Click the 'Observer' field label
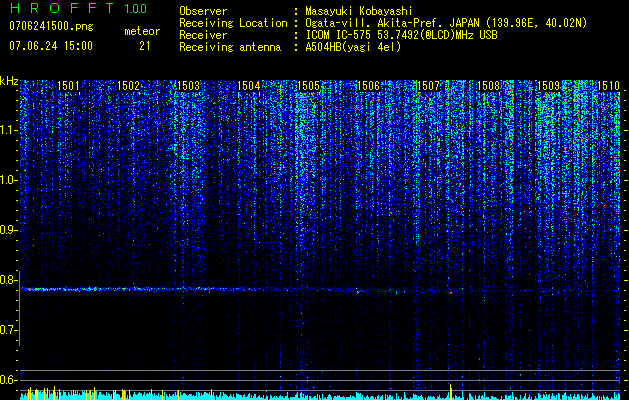 203,11
